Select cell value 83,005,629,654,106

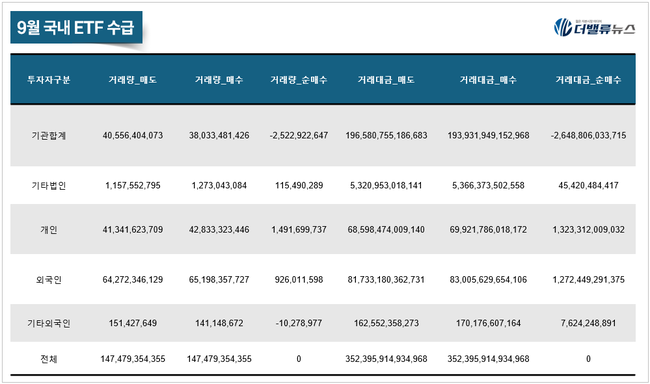(488, 279)
